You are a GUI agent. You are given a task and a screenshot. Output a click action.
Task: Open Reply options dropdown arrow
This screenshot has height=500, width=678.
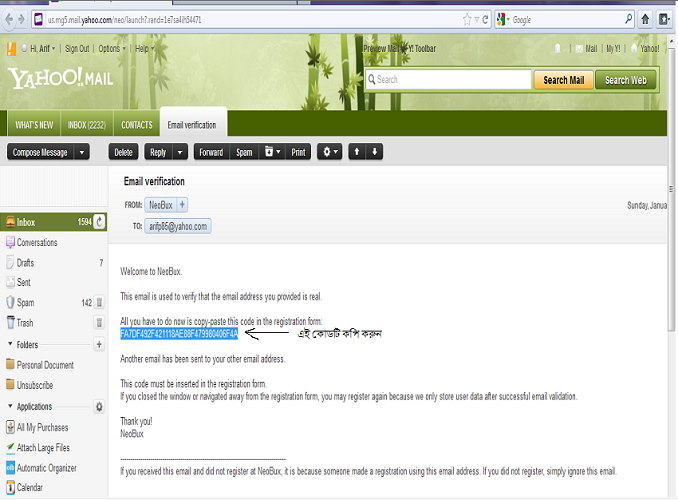[x=180, y=152]
